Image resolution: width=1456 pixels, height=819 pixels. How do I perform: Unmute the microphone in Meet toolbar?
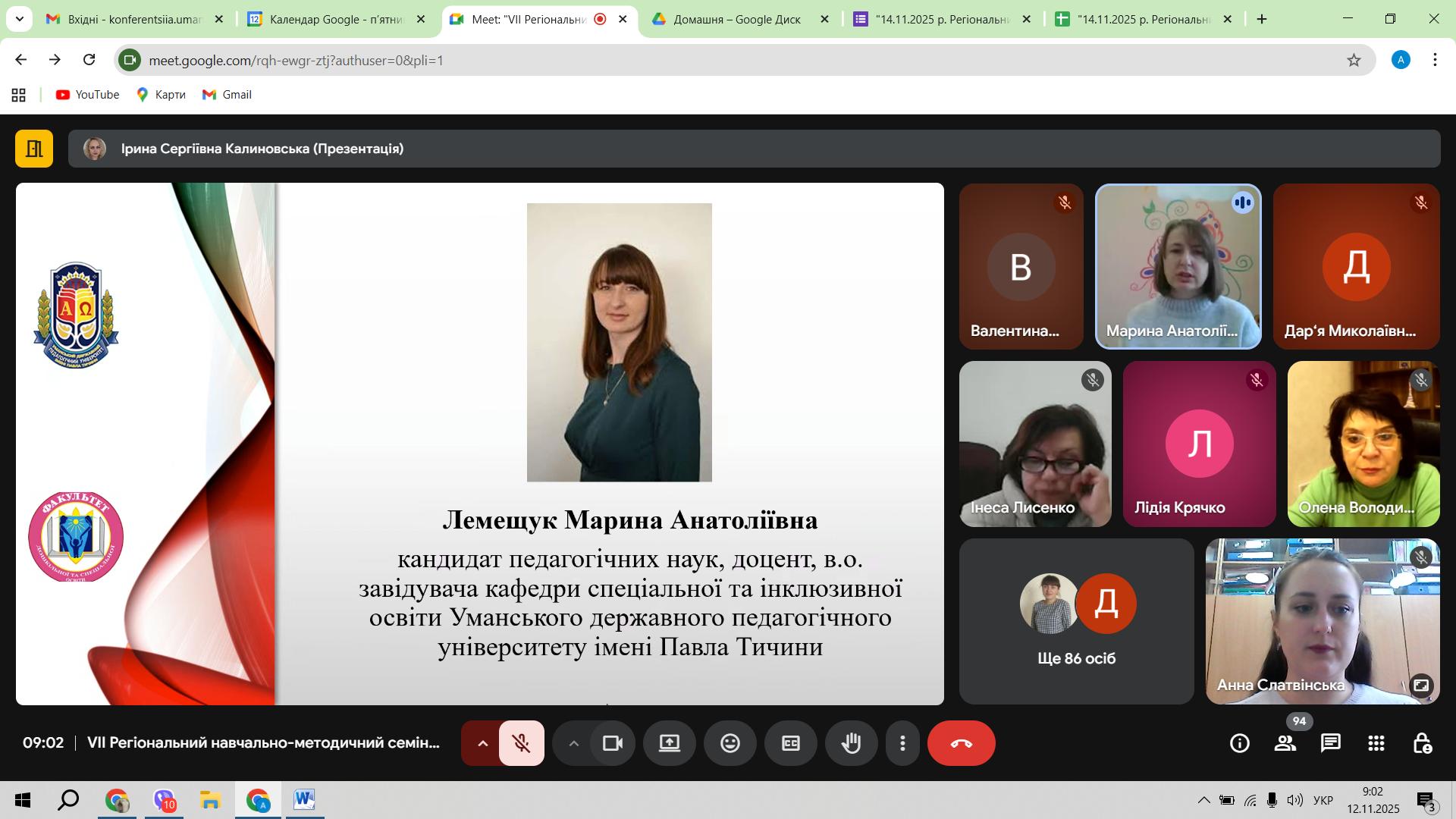point(521,743)
